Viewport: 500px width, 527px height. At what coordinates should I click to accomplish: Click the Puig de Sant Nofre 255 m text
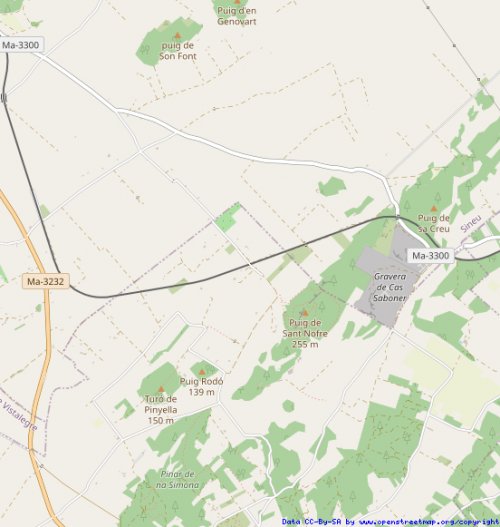(305, 333)
